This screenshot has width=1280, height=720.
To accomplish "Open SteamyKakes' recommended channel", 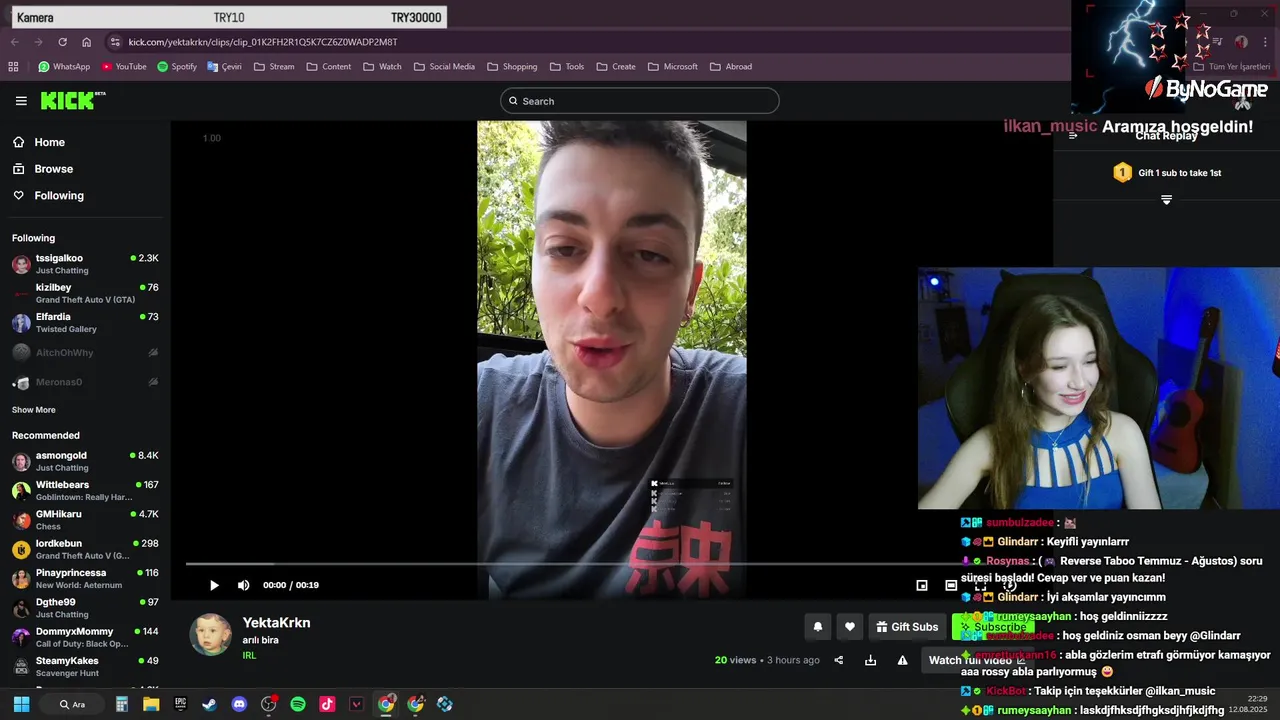I will [x=85, y=666].
